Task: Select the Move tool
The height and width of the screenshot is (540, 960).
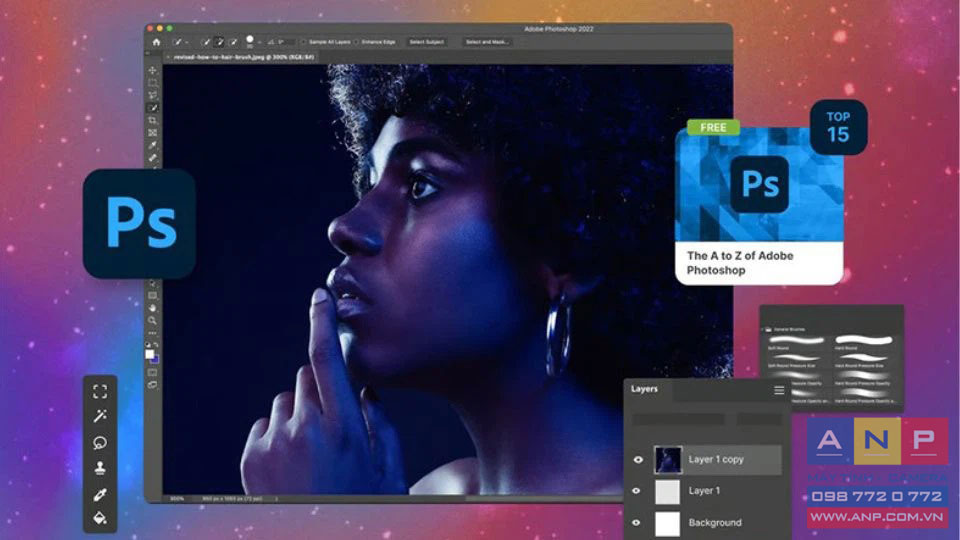Action: pos(152,70)
